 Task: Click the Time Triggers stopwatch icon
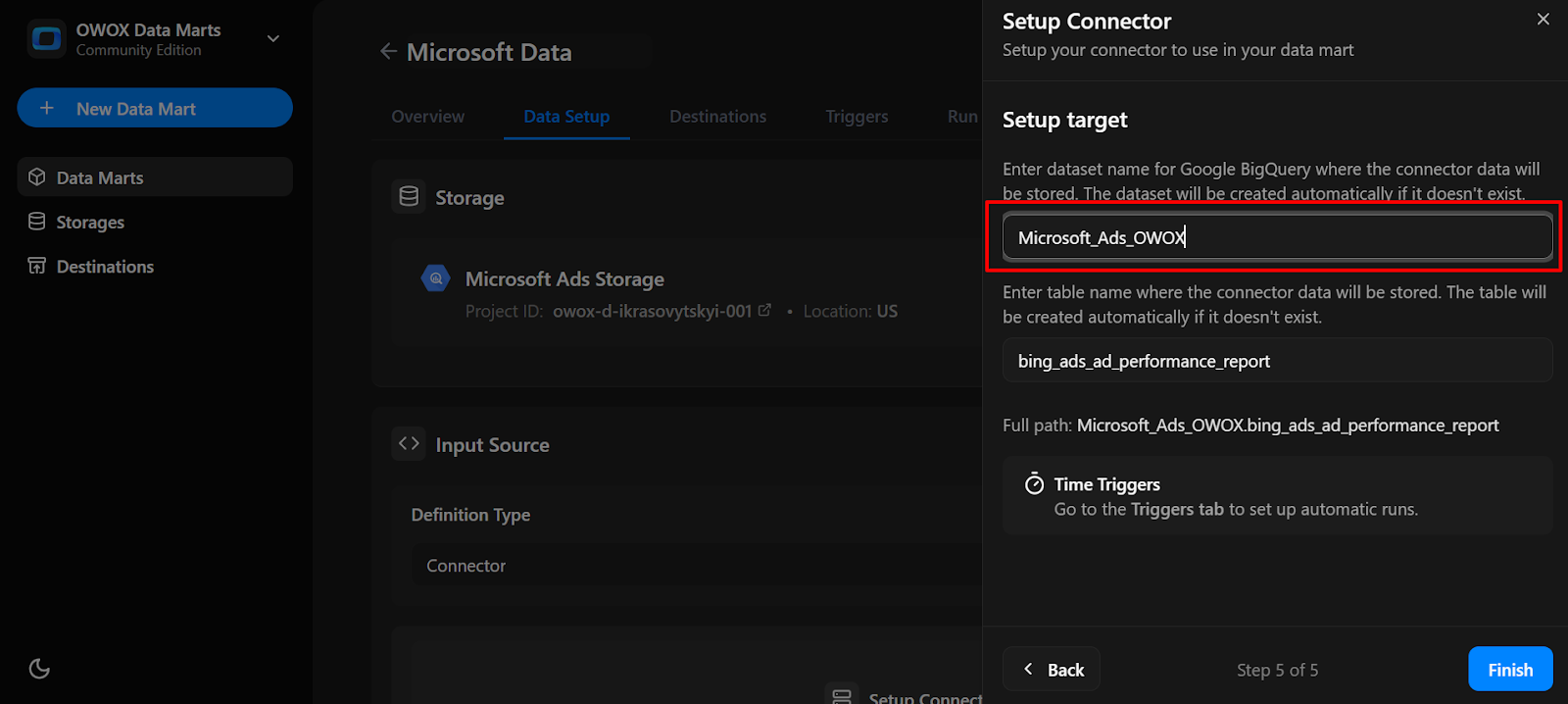[x=1034, y=483]
